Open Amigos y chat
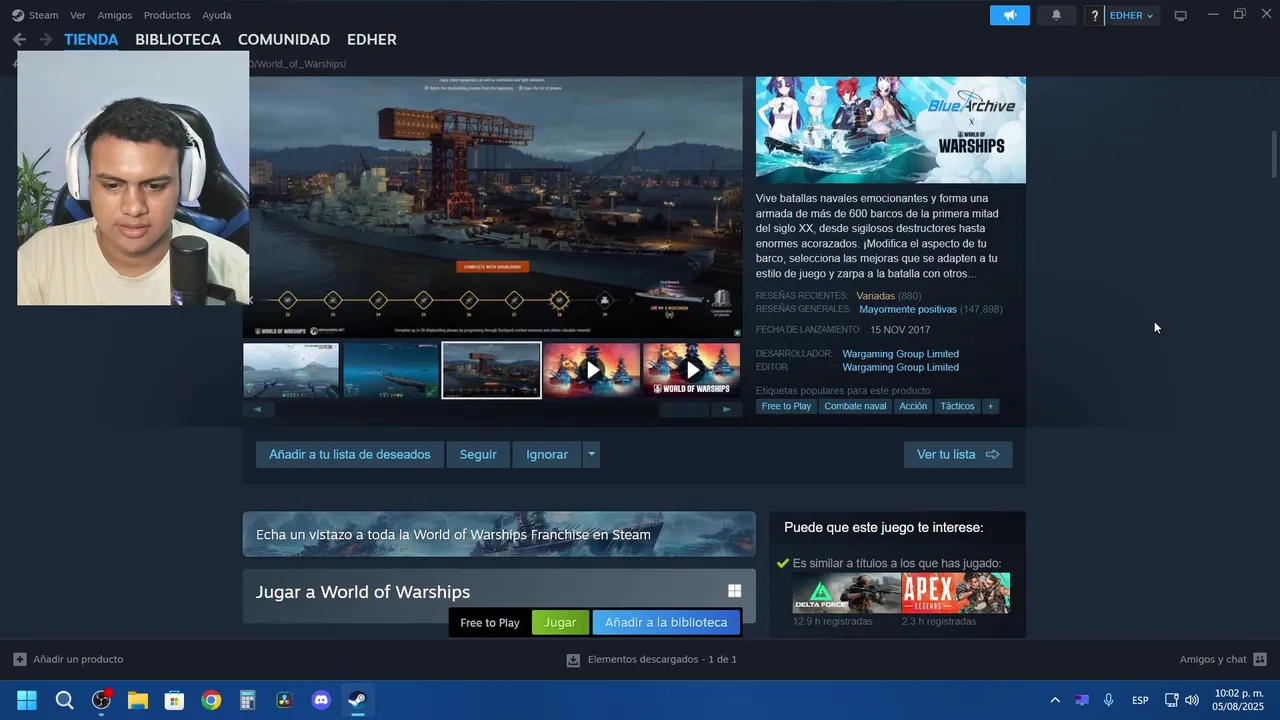The width and height of the screenshot is (1280, 720). pyautogui.click(x=1223, y=659)
